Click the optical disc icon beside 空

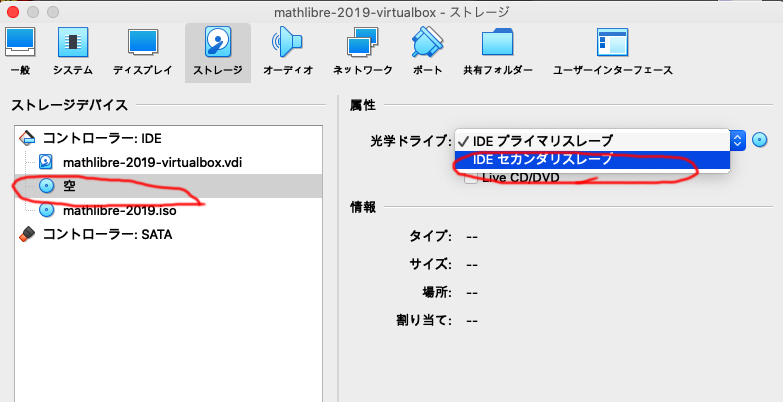coord(46,186)
